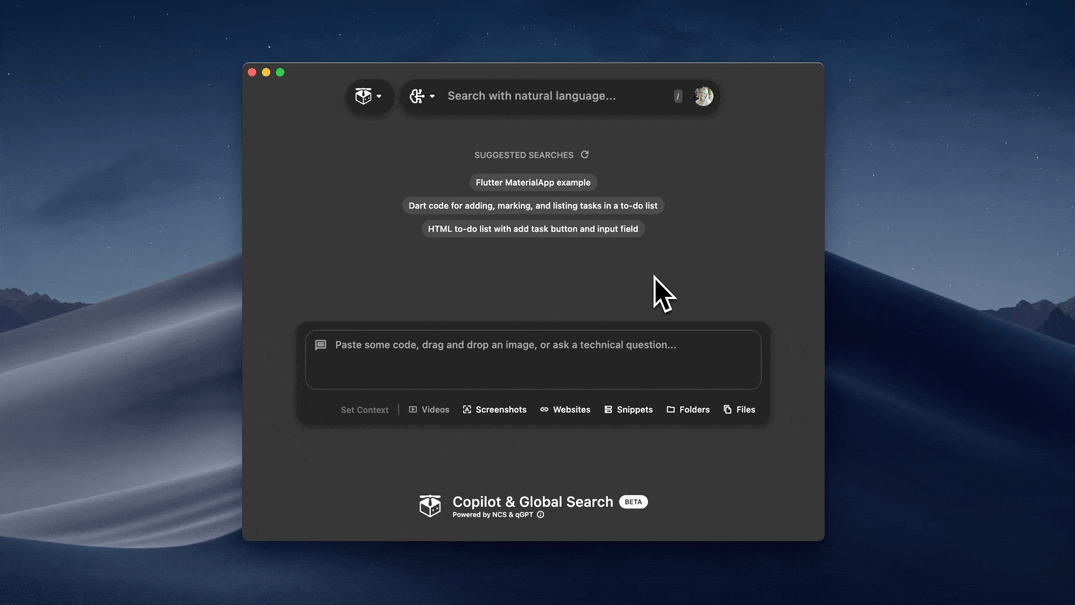This screenshot has height=605, width=1075.
Task: Expand the search engine chevron dropdown
Action: click(433, 96)
